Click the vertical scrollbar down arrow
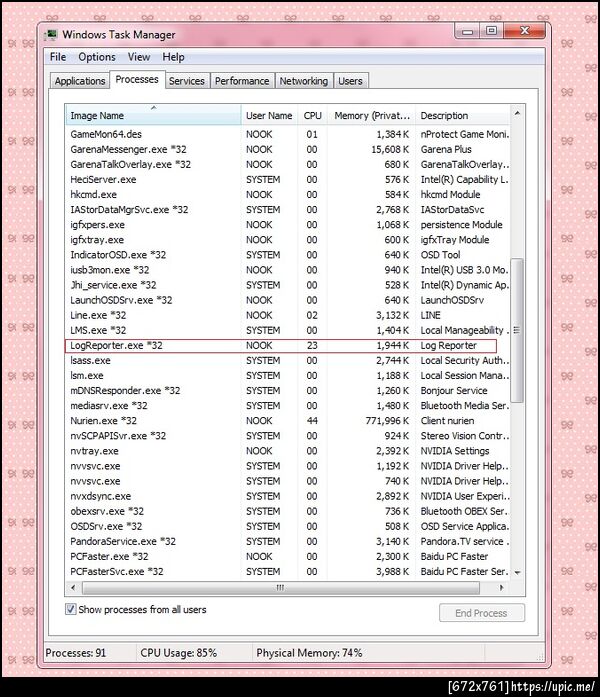The height and width of the screenshot is (697, 600). pyautogui.click(x=517, y=573)
